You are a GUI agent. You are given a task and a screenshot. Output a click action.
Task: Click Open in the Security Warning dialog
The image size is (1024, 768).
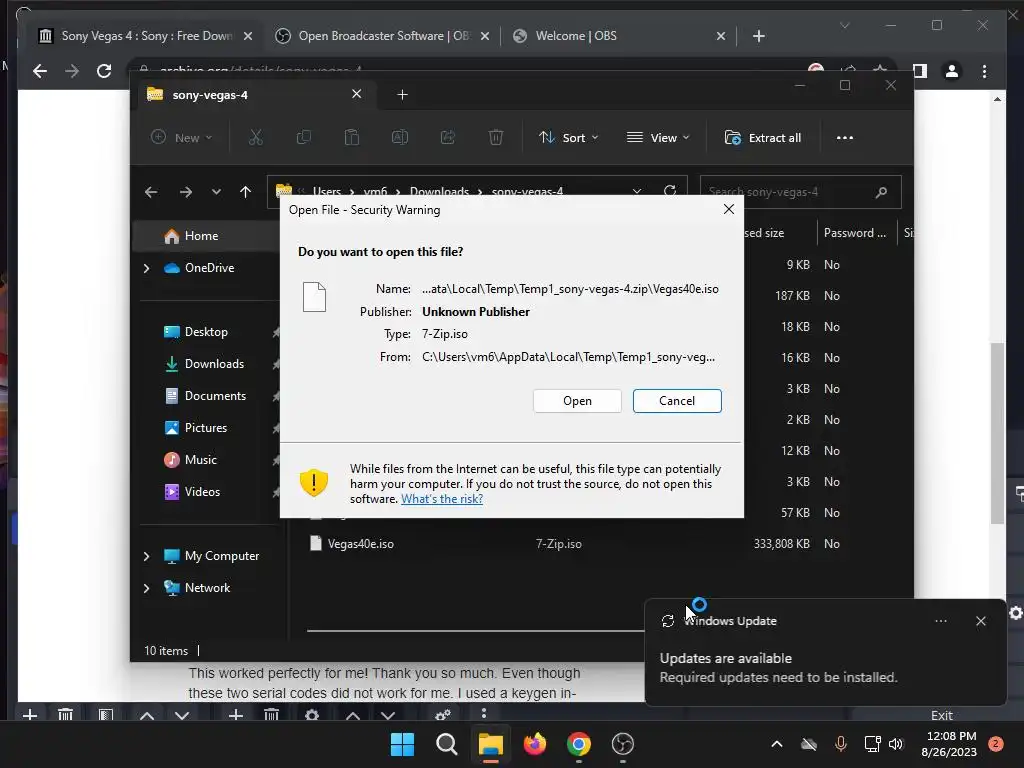click(577, 401)
